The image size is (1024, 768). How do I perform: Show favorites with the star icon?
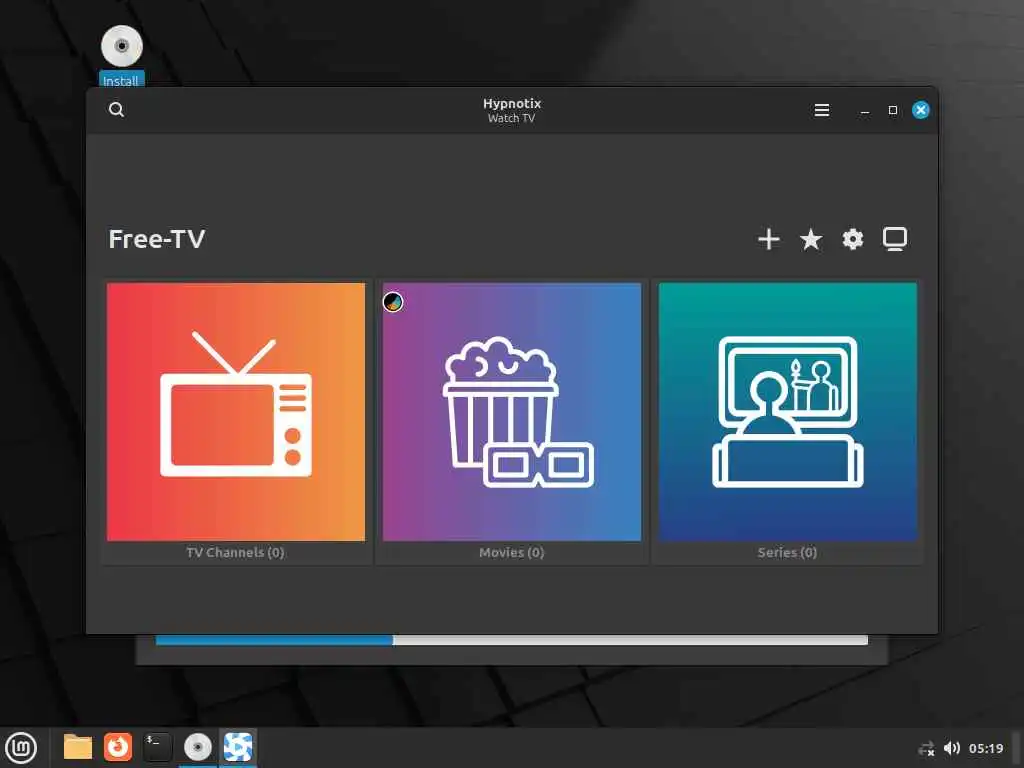pyautogui.click(x=810, y=239)
